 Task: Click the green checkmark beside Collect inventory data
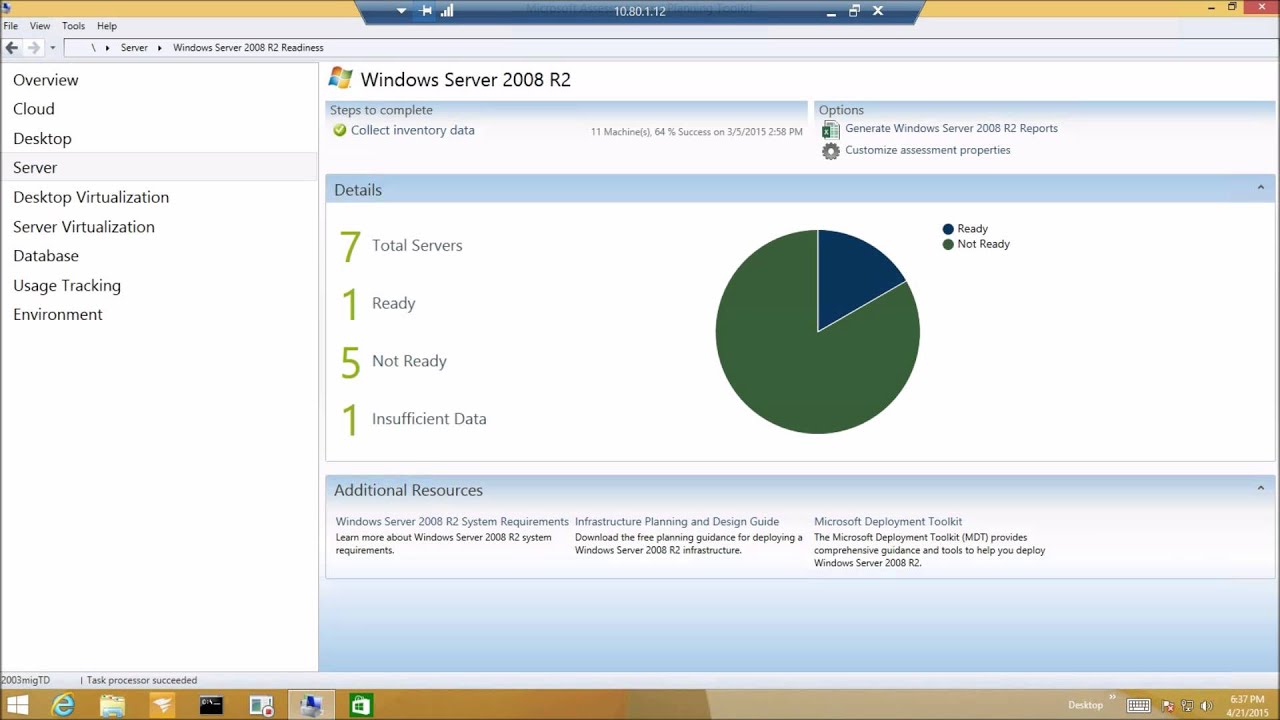click(340, 130)
